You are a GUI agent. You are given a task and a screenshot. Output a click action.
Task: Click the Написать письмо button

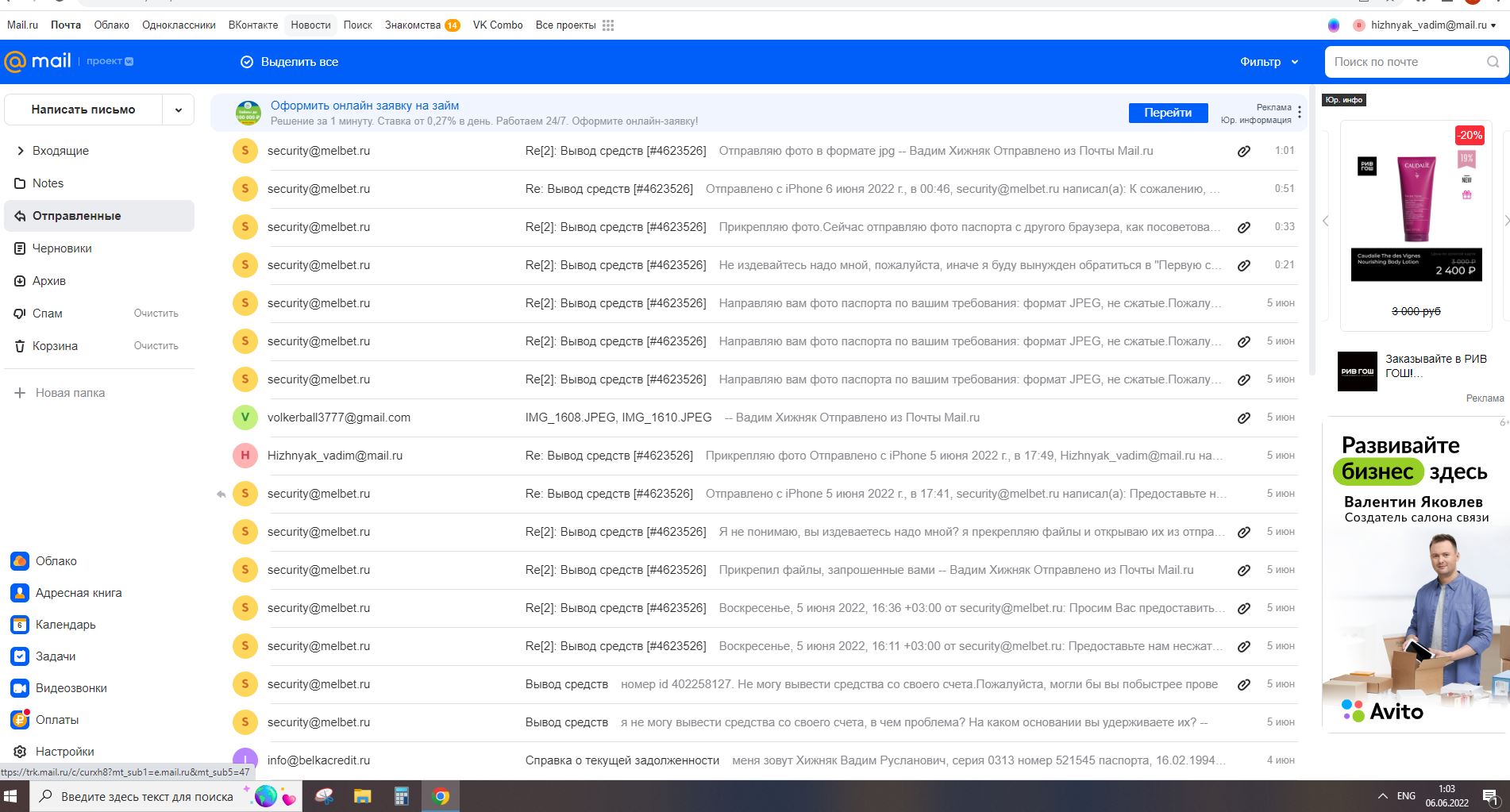coord(83,110)
